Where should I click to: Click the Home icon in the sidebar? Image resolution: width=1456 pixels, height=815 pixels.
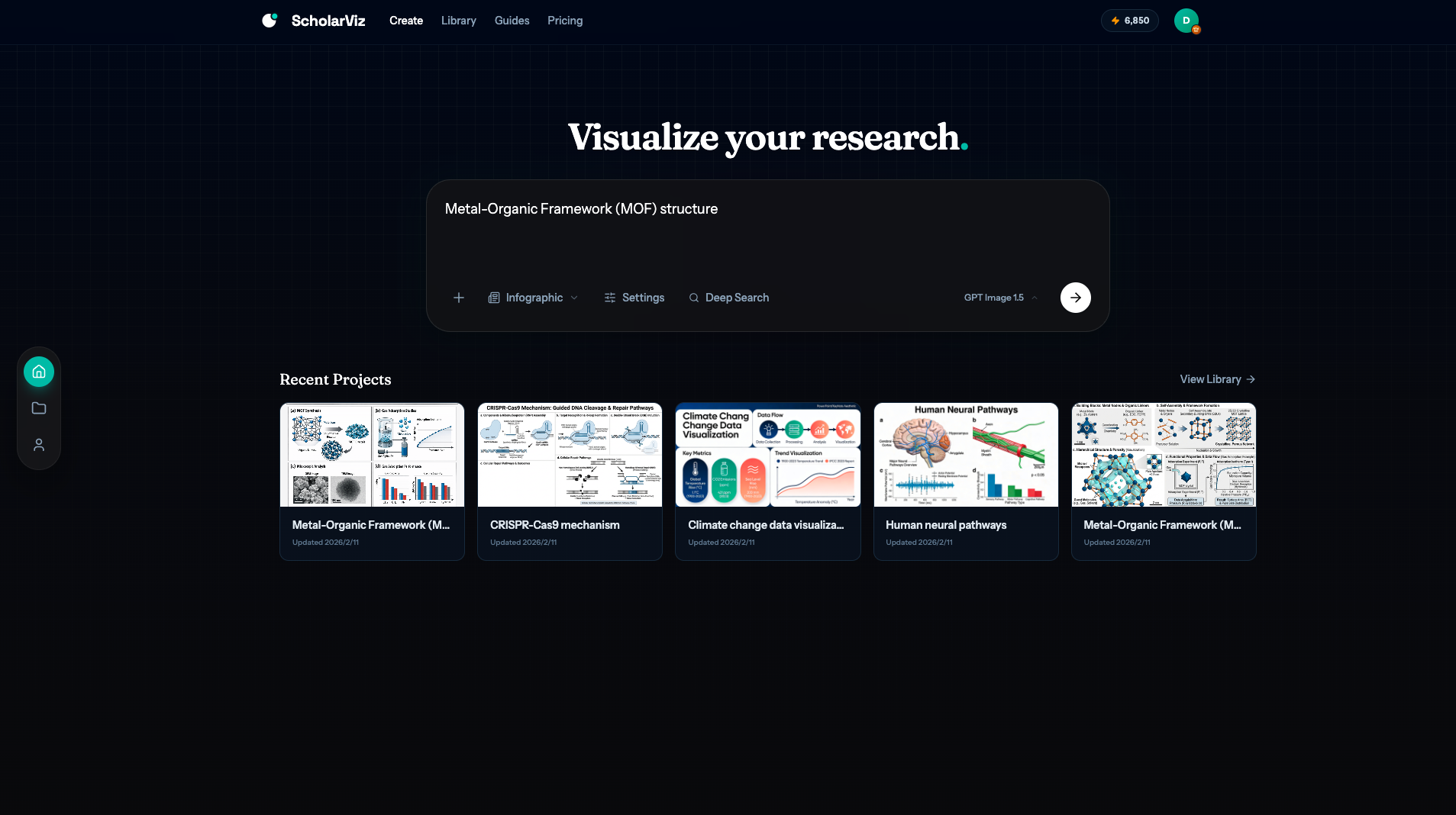click(x=38, y=372)
